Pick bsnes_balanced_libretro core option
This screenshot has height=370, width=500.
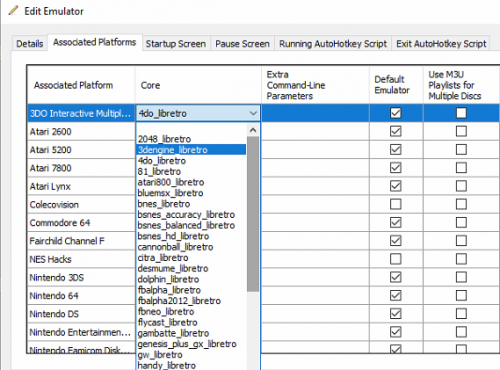coord(191,225)
